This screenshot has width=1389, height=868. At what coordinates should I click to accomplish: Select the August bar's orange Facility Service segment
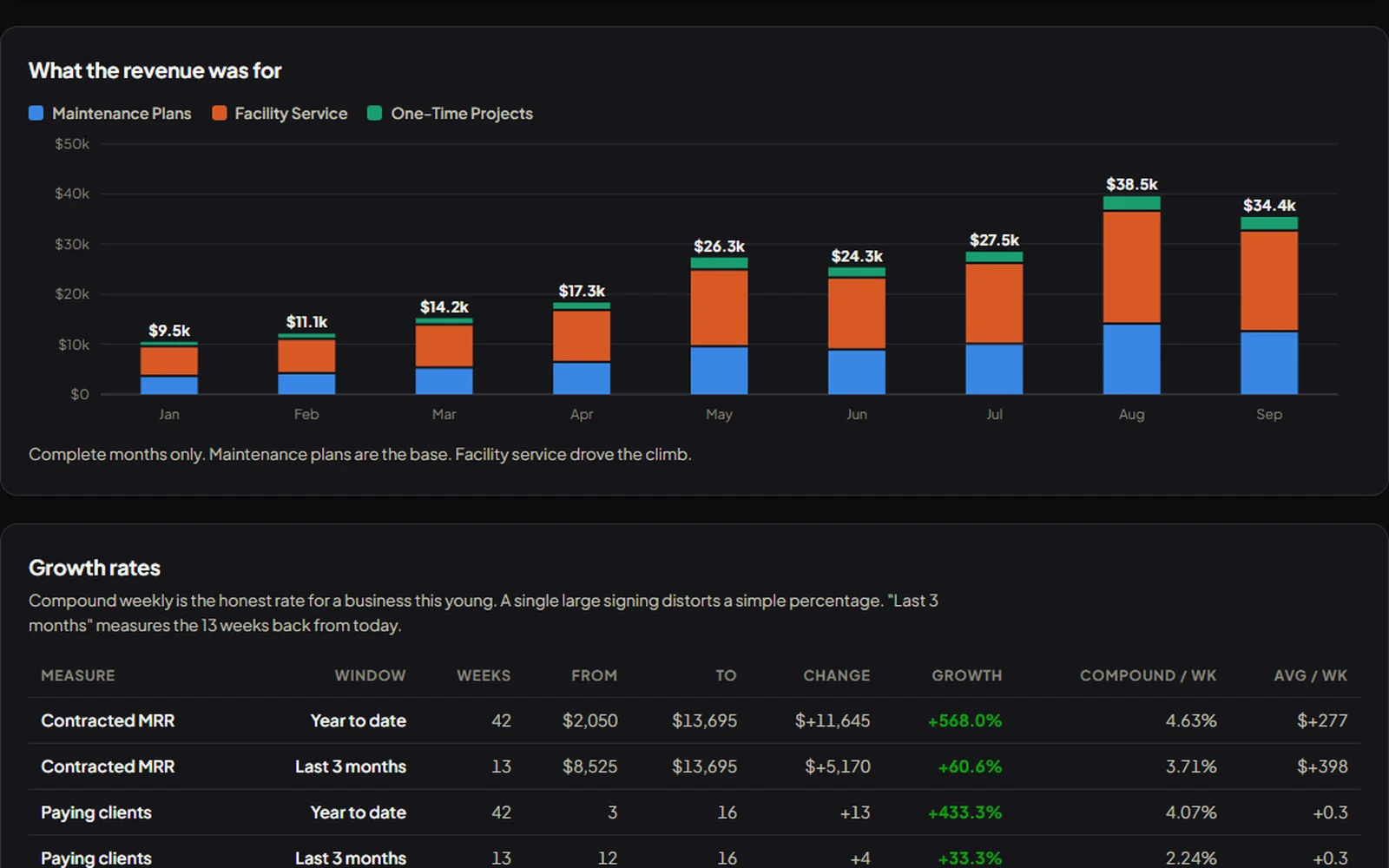(x=1131, y=267)
